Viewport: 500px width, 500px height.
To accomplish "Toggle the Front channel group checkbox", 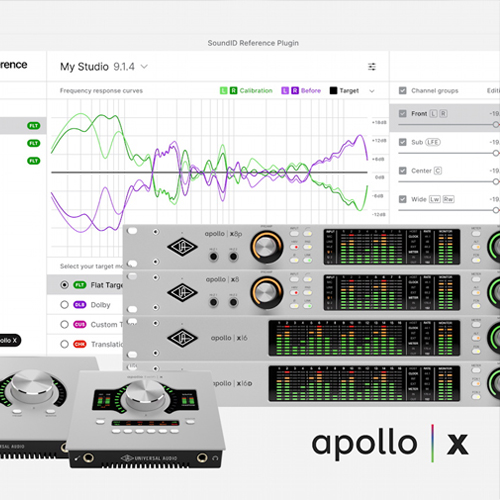I will coord(403,114).
